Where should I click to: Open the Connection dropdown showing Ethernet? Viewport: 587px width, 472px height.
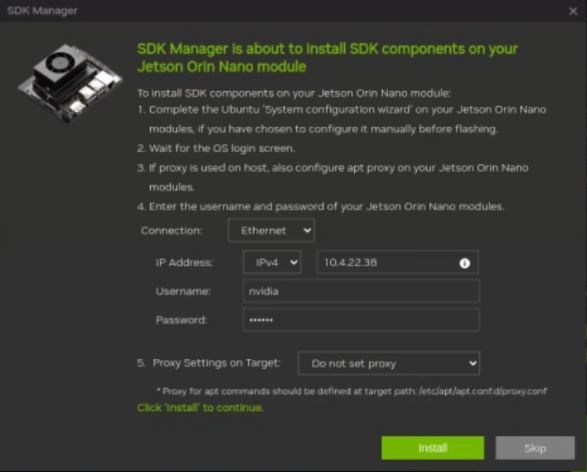(x=271, y=231)
